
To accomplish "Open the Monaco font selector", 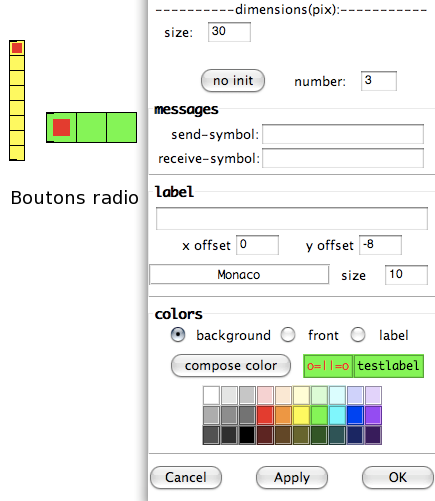I will point(239,275).
